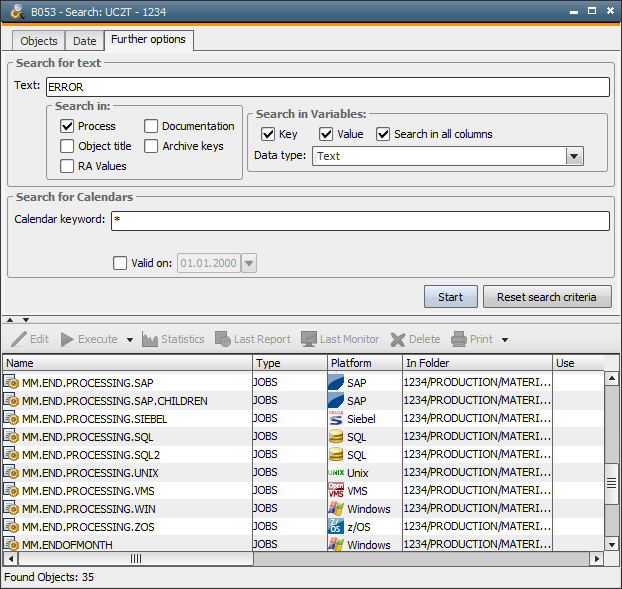Image resolution: width=622 pixels, height=589 pixels.
Task: Click job icon of MM.END.PROCESSING.SAP row
Action: 12,382
